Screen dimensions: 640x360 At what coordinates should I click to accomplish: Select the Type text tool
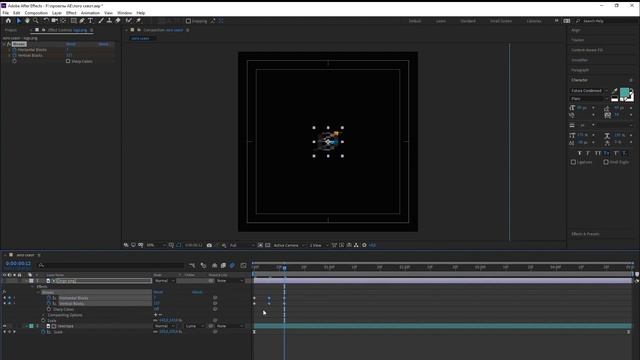pos(90,20)
